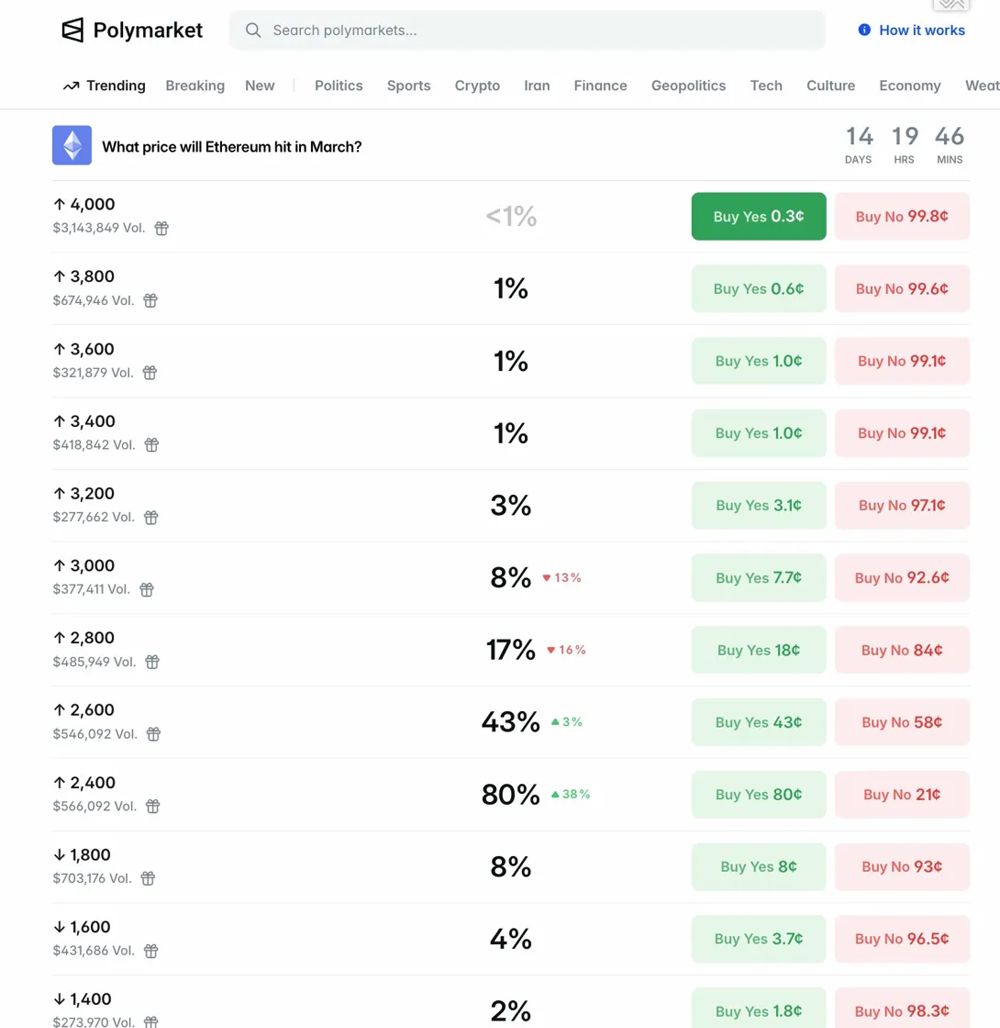
Task: Click Buy Yes 3.1¢ for the 3,200 market
Action: tap(758, 505)
